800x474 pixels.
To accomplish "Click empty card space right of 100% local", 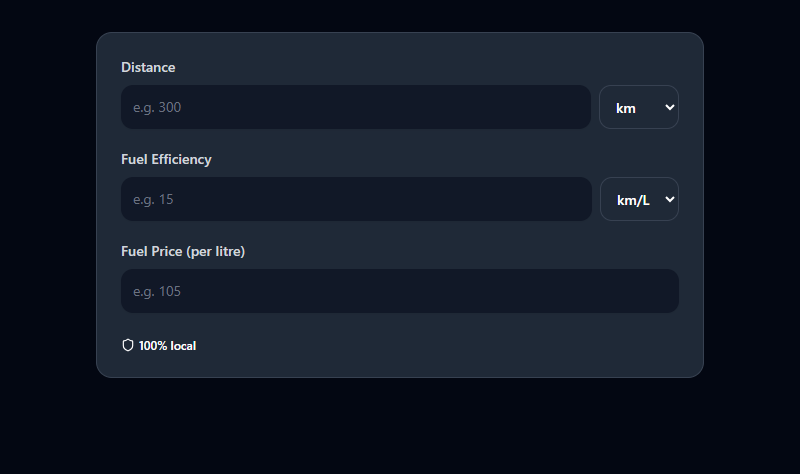I will pyautogui.click(x=434, y=345).
